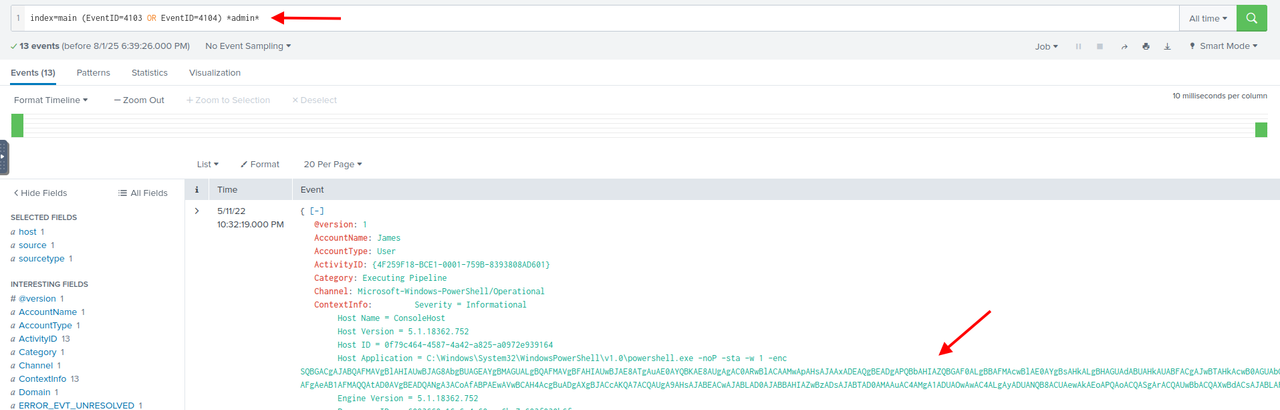
Task: Click the Channel value Microsoft-Windows-PowerShell/Operational
Action: (452, 291)
